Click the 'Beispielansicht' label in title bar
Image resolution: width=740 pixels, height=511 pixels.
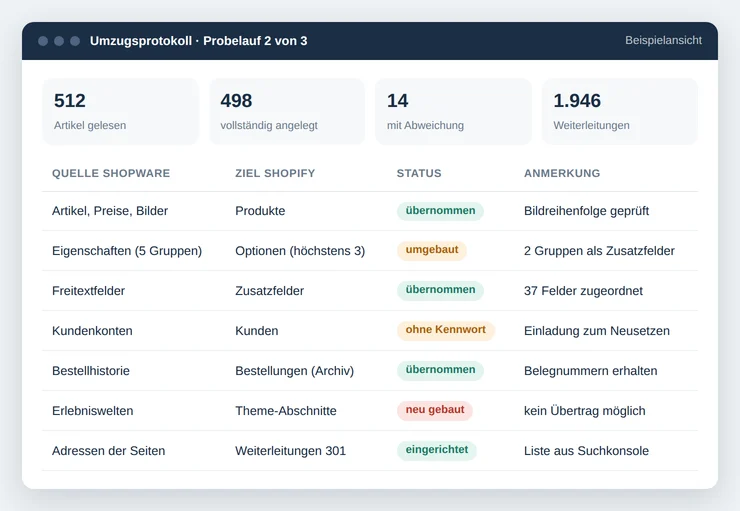663,41
